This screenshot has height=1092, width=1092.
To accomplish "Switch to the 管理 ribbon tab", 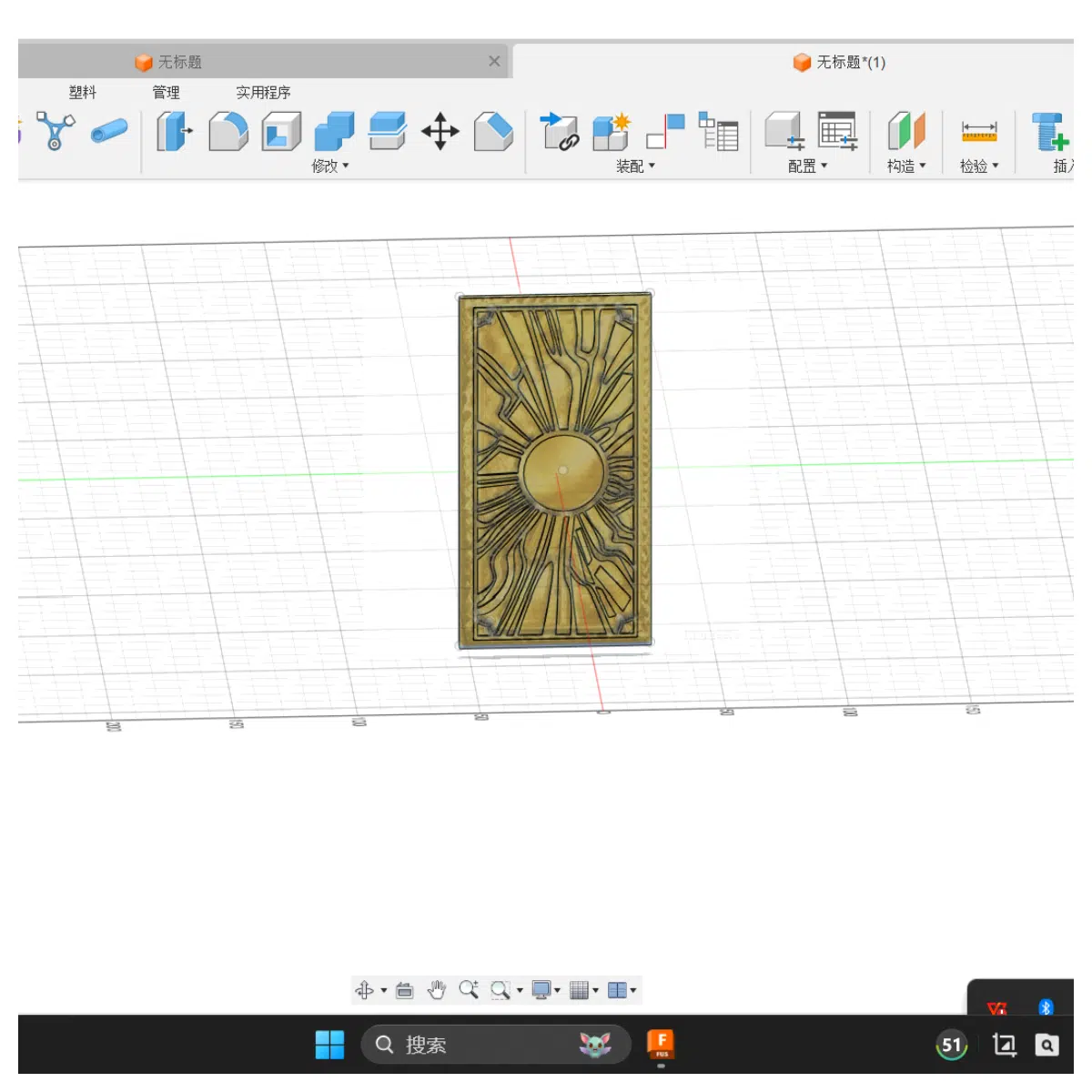I will pos(167,92).
